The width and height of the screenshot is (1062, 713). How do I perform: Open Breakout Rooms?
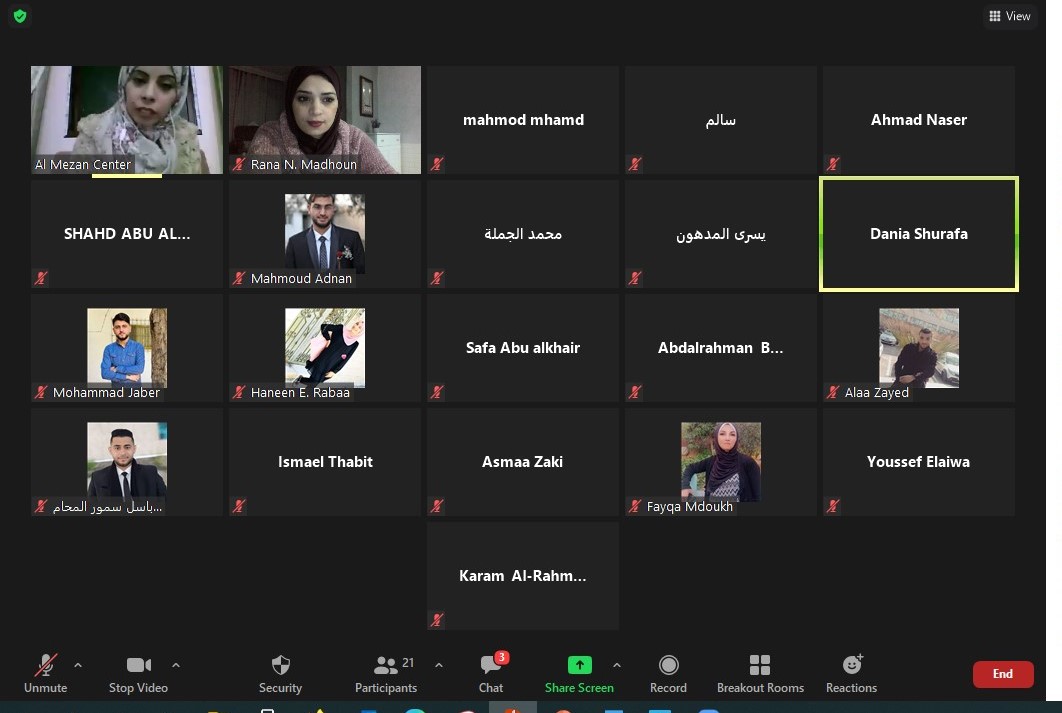point(760,672)
